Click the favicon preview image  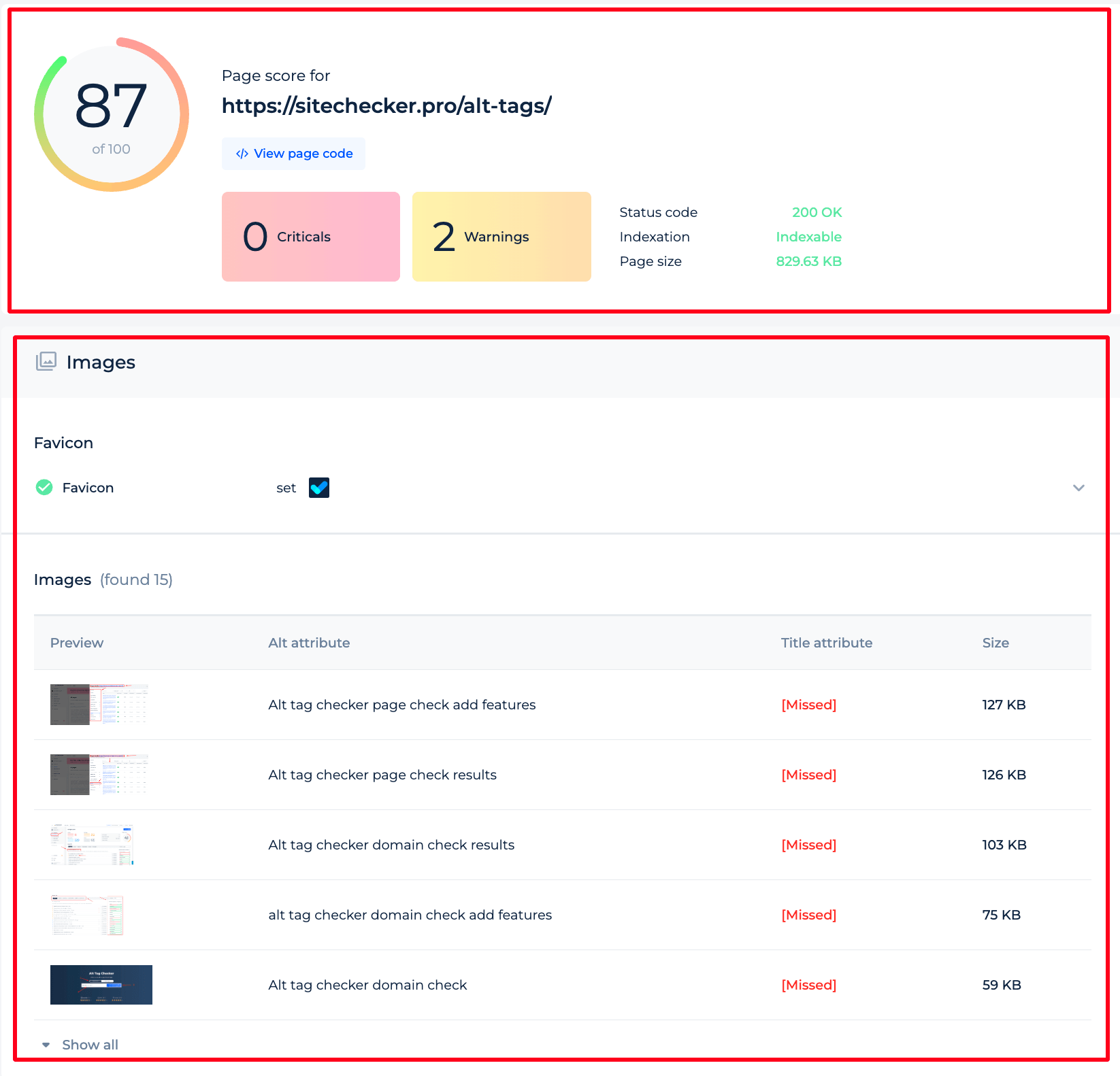pyautogui.click(x=319, y=488)
